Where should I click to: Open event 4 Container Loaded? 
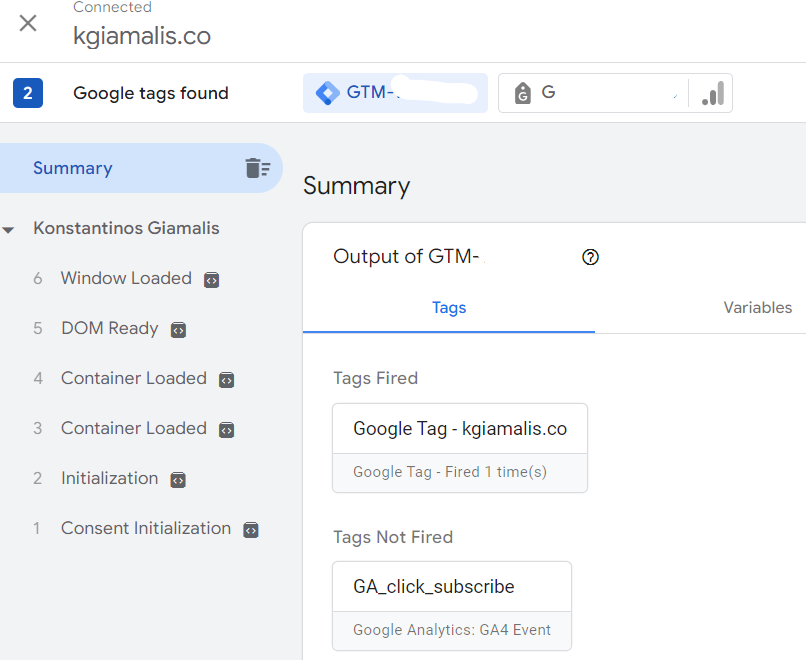pos(134,378)
